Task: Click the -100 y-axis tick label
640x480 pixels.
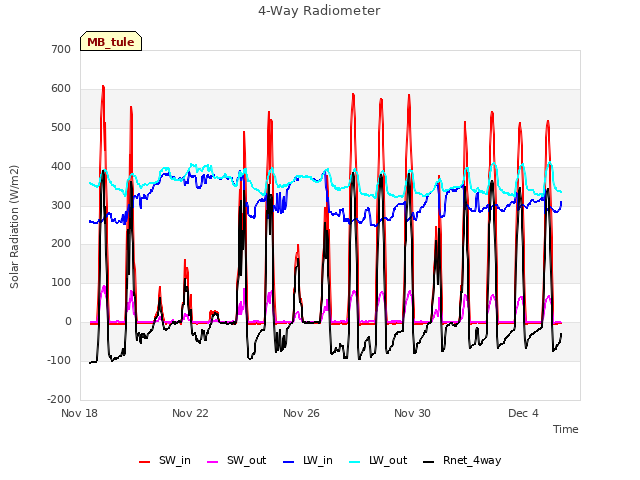Action: [x=59, y=360]
